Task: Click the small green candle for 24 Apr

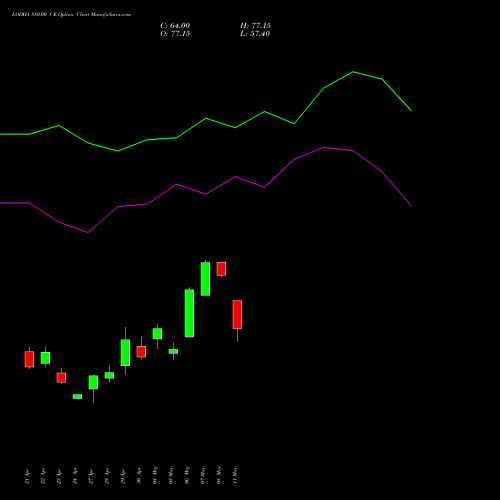Action: 77,396
